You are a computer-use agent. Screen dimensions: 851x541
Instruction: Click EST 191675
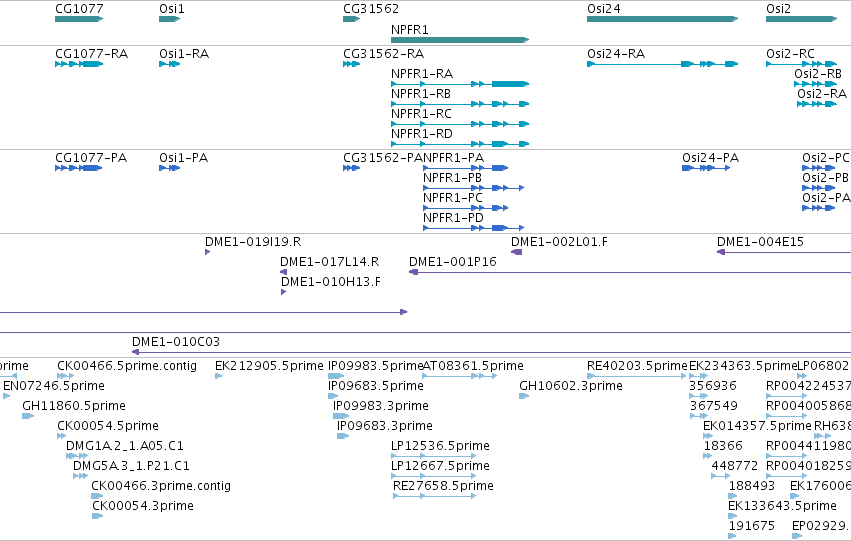[x=732, y=537]
